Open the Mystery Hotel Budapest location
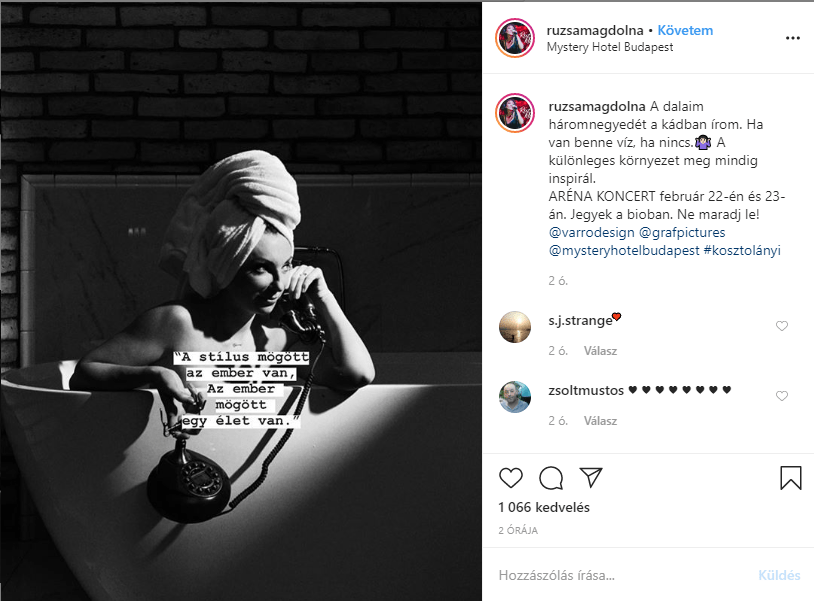The width and height of the screenshot is (814, 601). [x=610, y=47]
